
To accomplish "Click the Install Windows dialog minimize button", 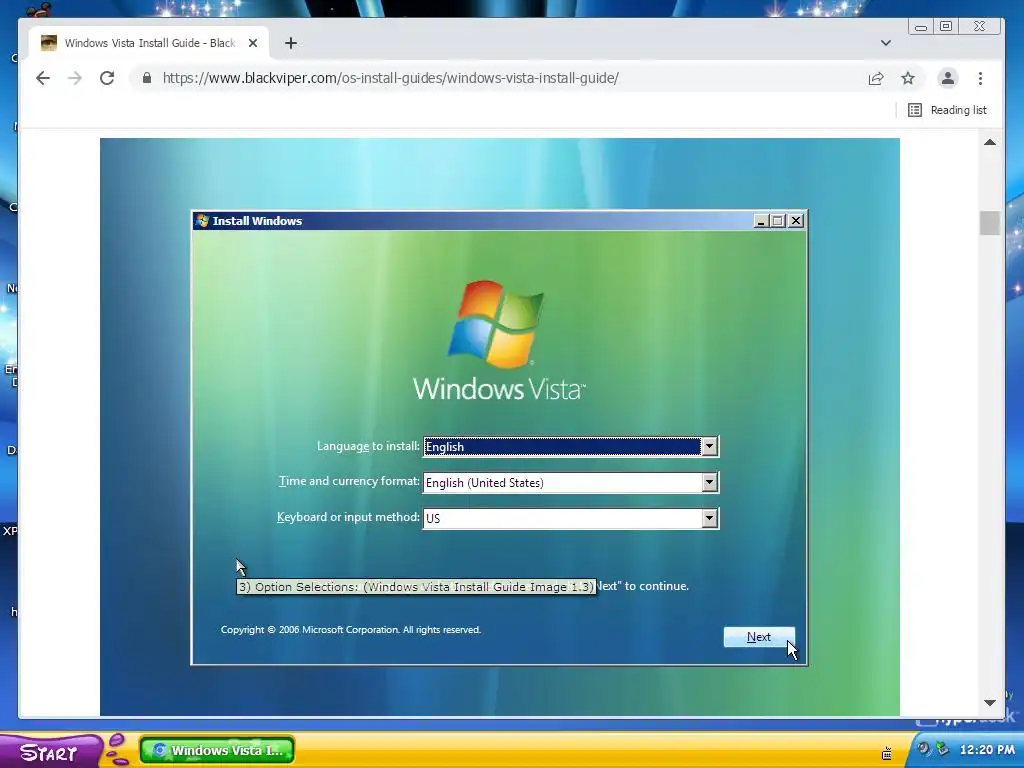I will (760, 221).
